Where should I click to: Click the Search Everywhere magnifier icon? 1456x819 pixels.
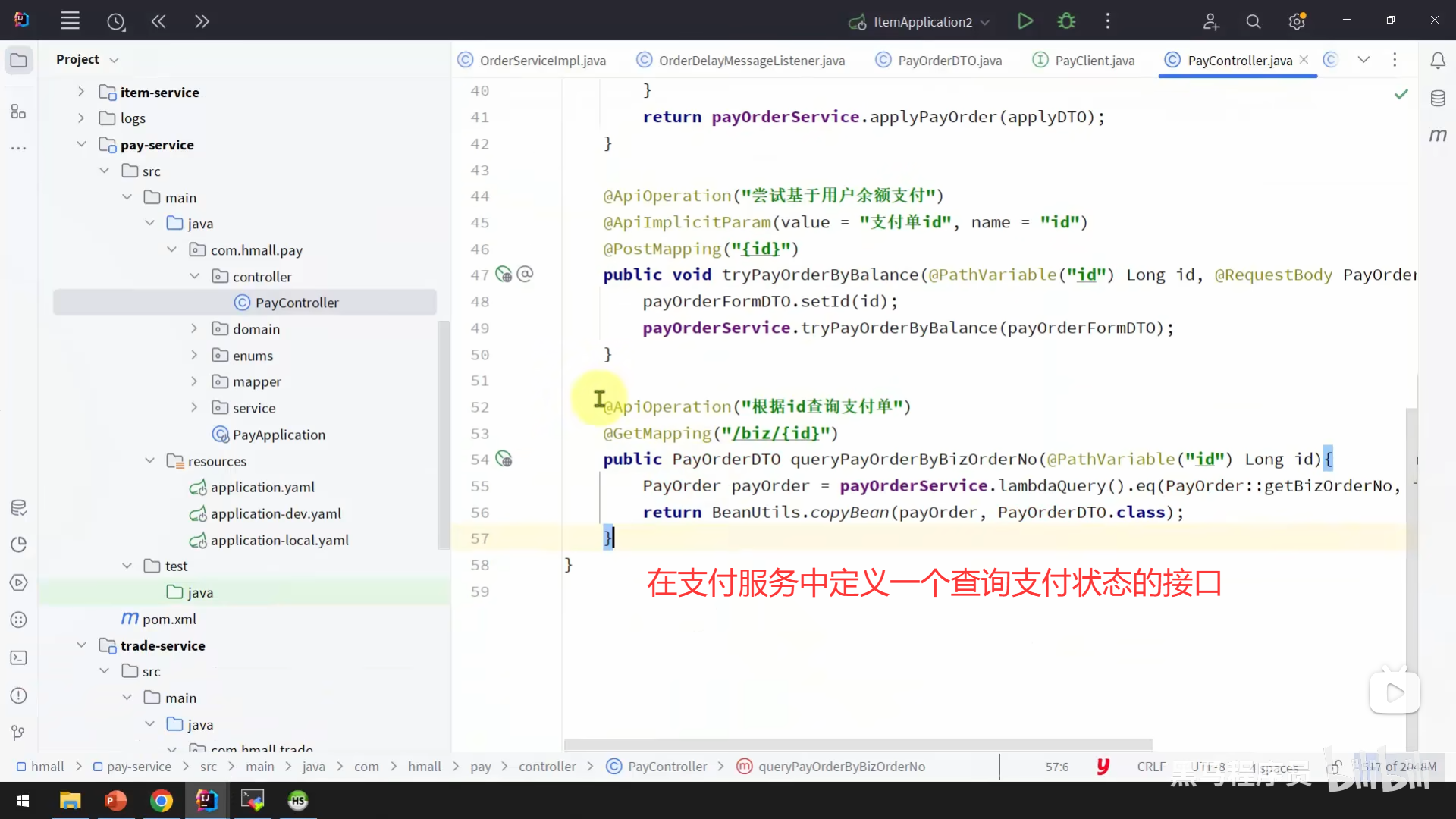(1253, 22)
